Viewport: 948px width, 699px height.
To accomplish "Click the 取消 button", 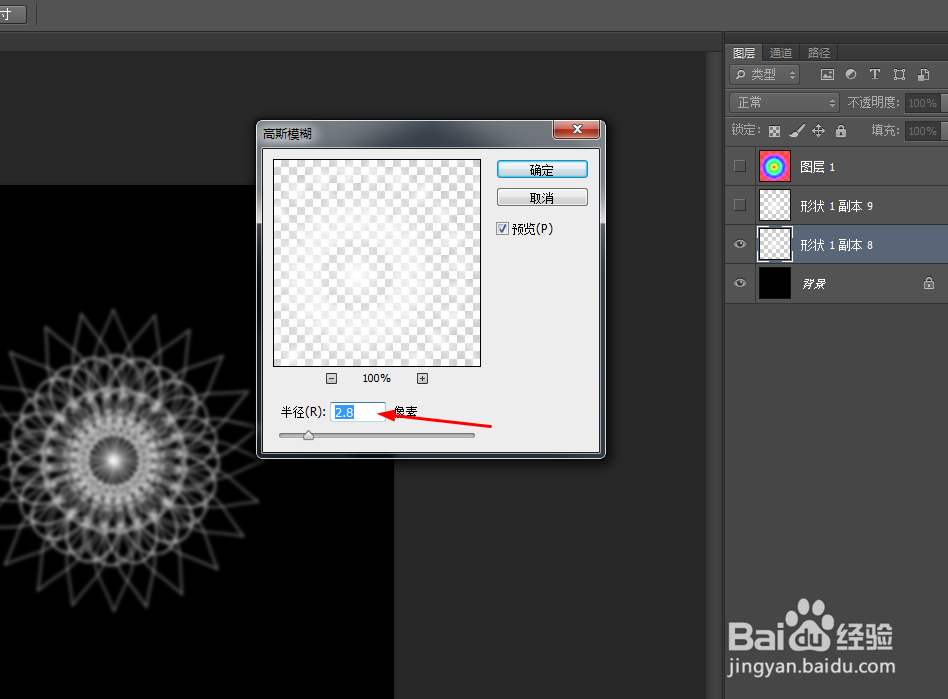I will (542, 198).
